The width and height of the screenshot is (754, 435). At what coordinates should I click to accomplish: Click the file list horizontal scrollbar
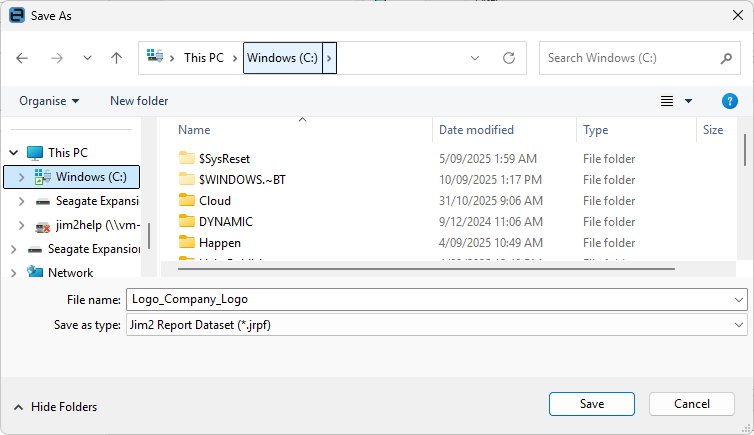click(426, 269)
